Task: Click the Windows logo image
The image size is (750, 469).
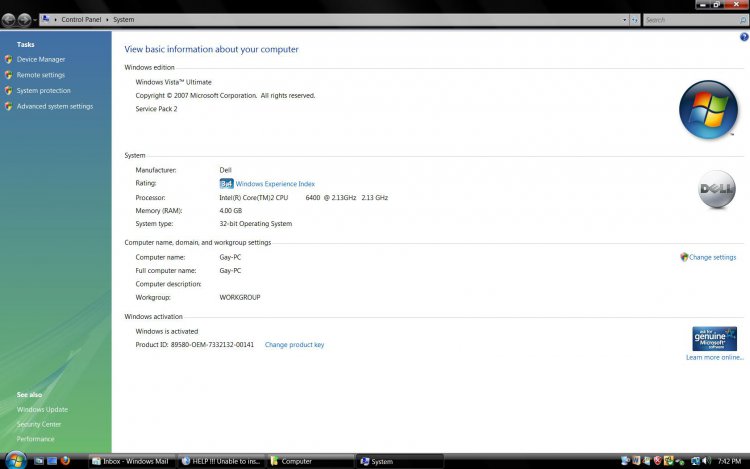Action: (708, 109)
